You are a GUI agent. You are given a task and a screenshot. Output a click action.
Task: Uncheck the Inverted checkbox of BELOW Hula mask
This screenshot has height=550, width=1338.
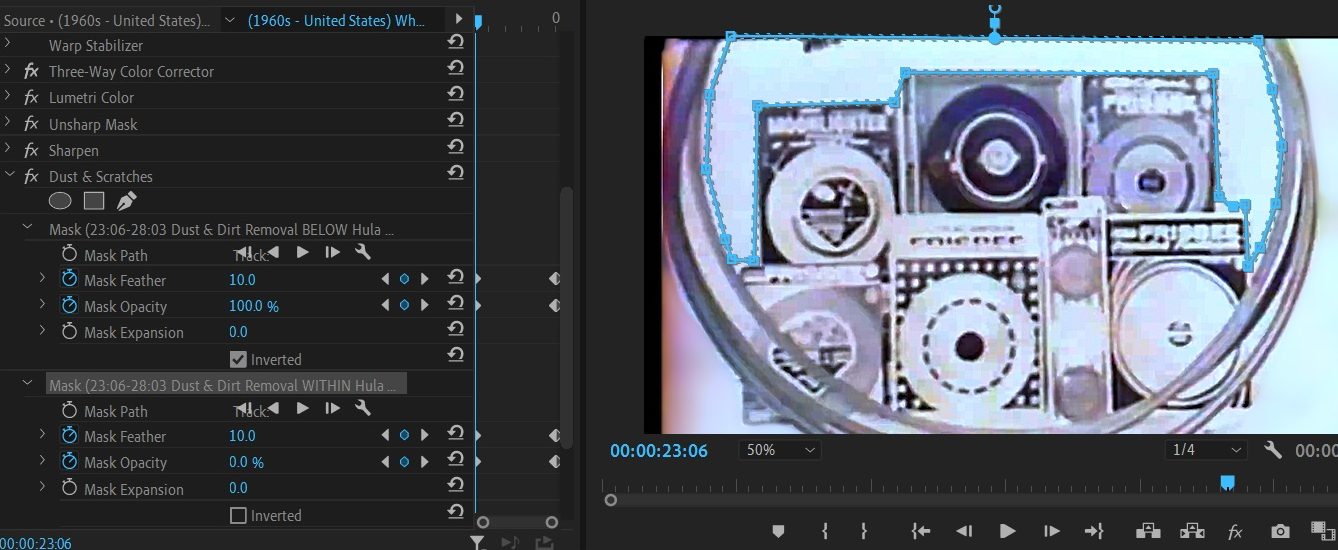point(238,359)
